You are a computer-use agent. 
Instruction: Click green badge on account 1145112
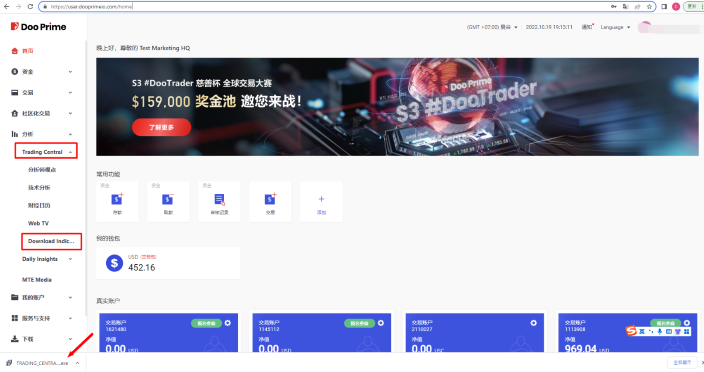coord(360,323)
